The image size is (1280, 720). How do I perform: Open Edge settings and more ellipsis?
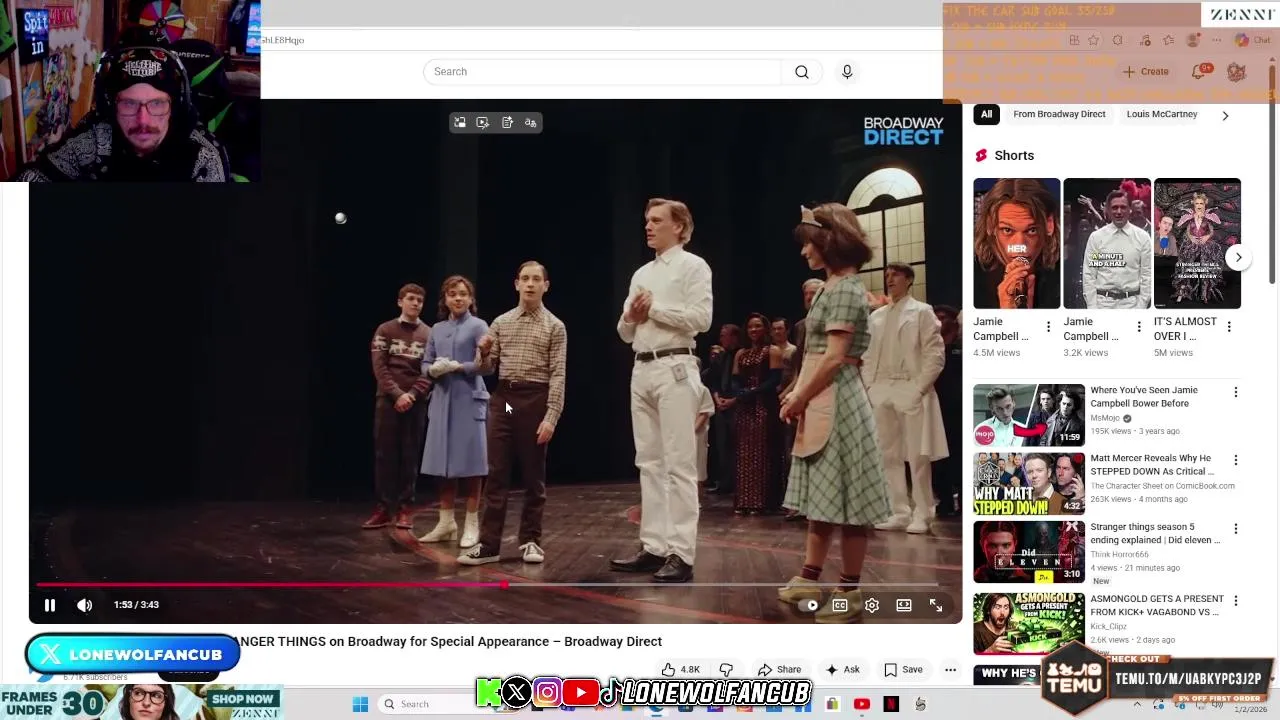click(1217, 40)
